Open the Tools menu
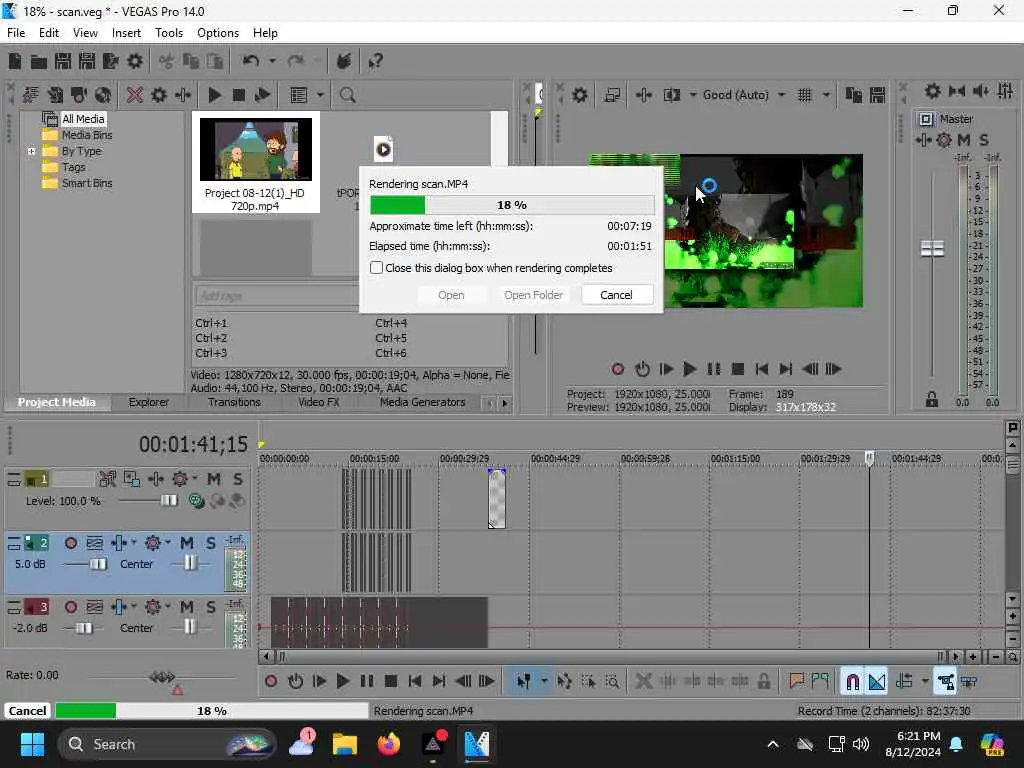 168,33
